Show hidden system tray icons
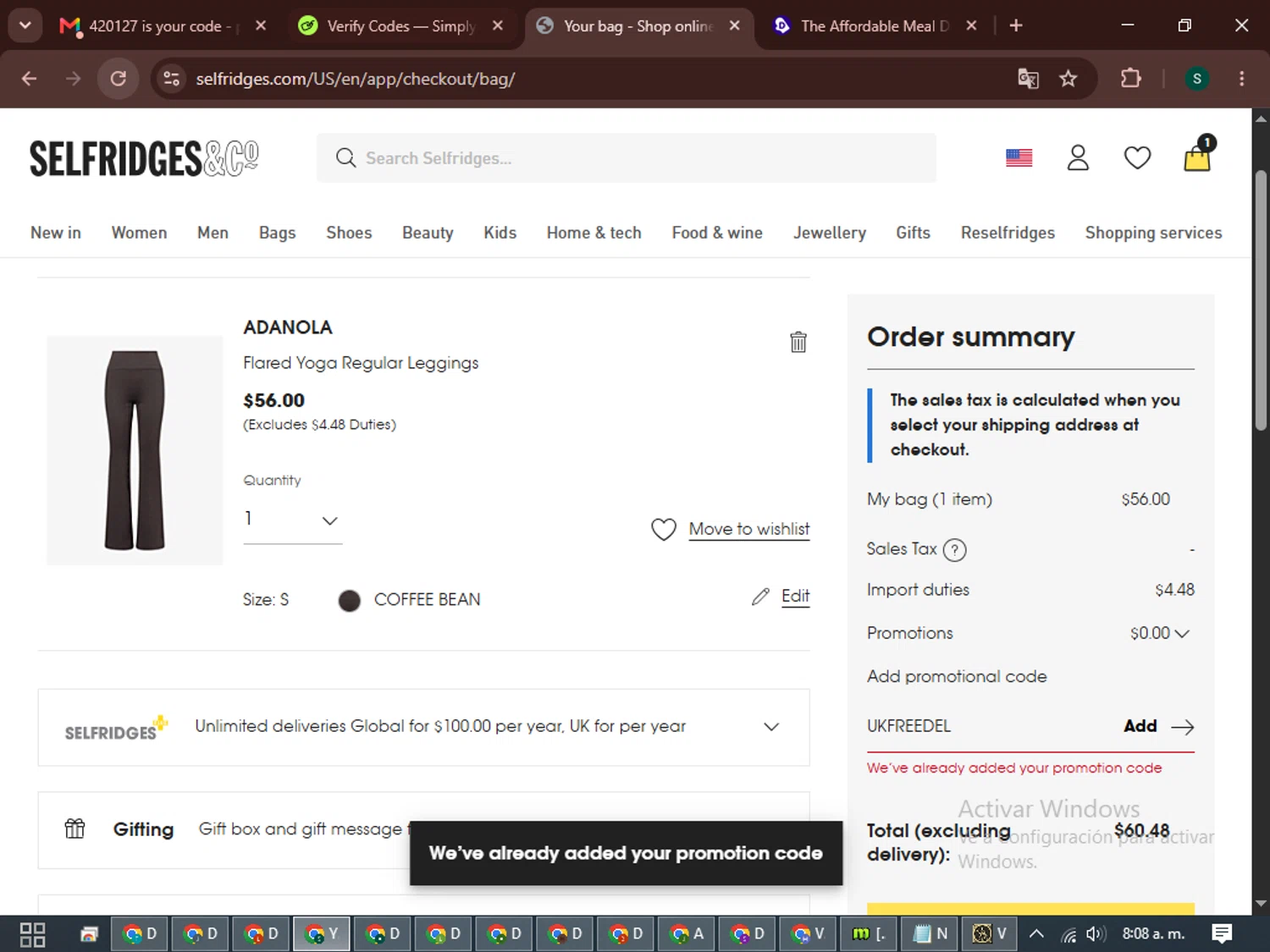 (x=1036, y=934)
